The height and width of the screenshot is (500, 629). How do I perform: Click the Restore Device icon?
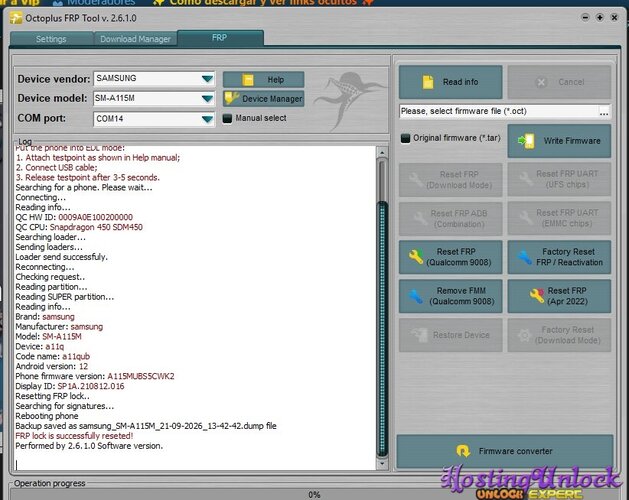point(419,335)
